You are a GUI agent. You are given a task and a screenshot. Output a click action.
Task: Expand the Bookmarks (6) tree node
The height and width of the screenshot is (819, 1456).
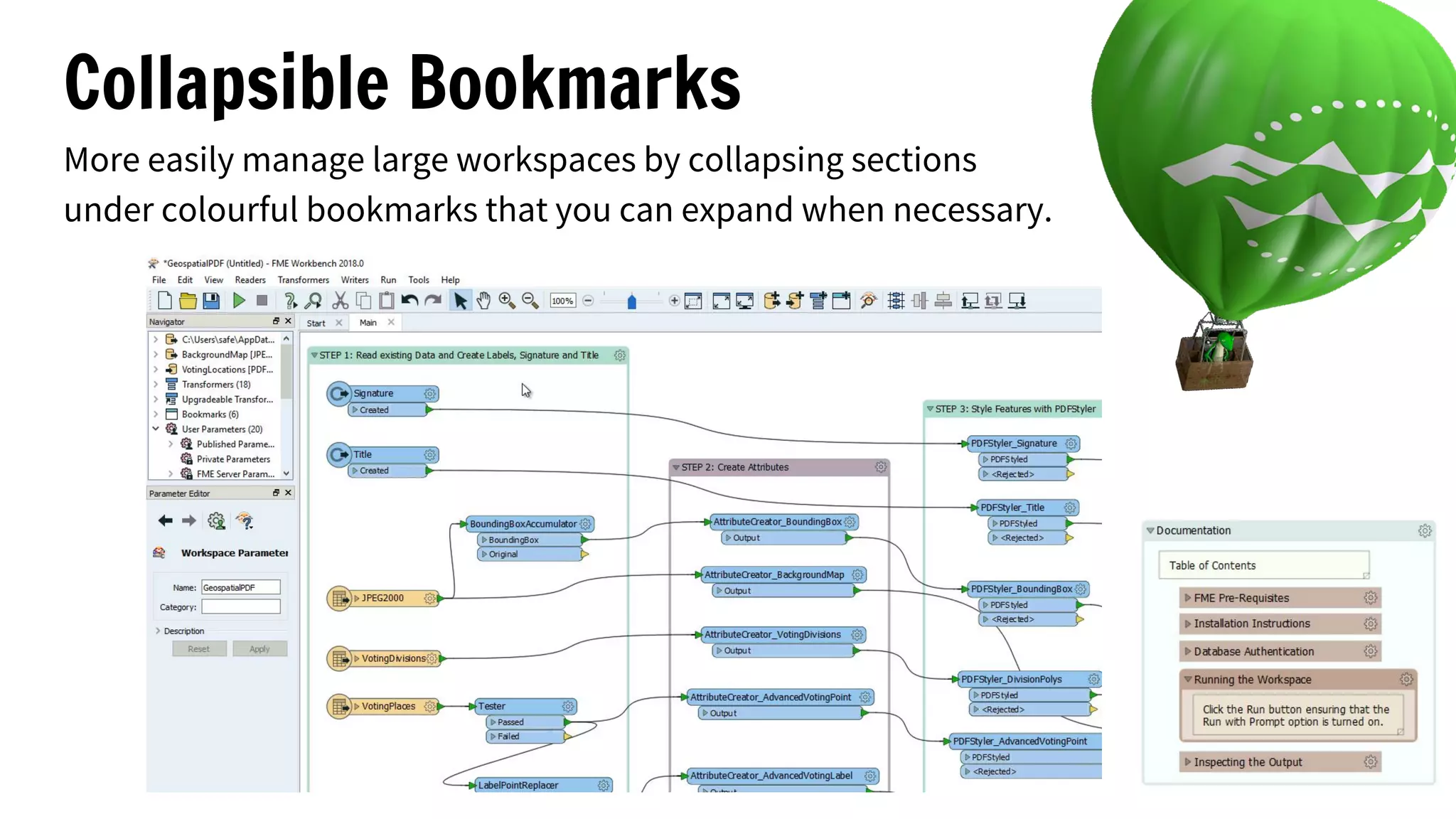156,414
